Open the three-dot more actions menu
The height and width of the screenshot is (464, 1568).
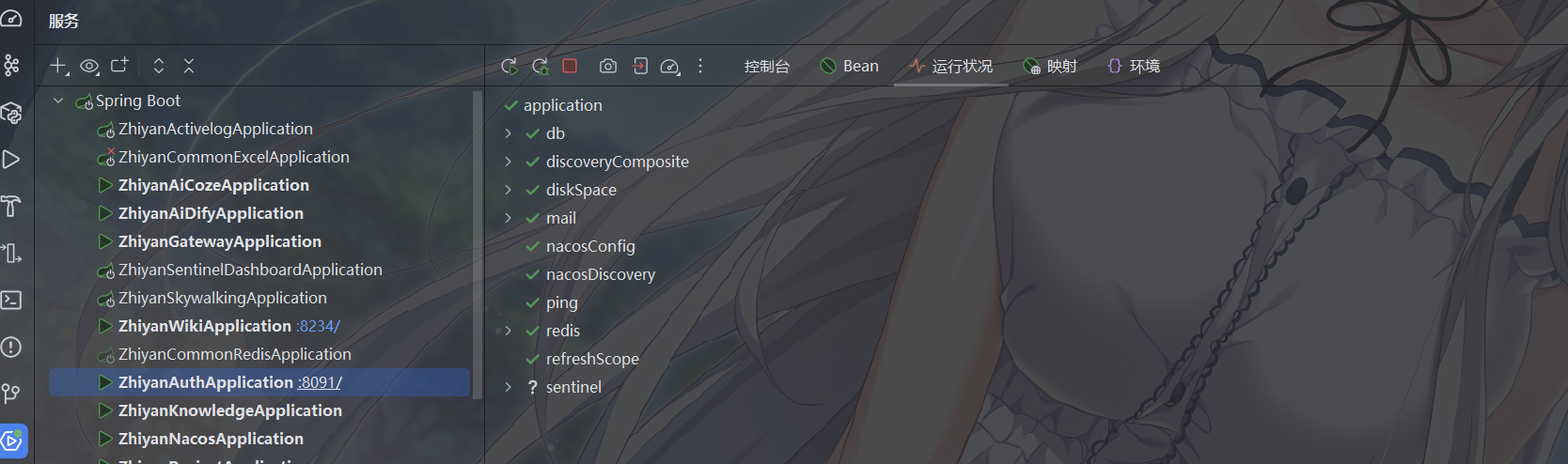point(700,66)
